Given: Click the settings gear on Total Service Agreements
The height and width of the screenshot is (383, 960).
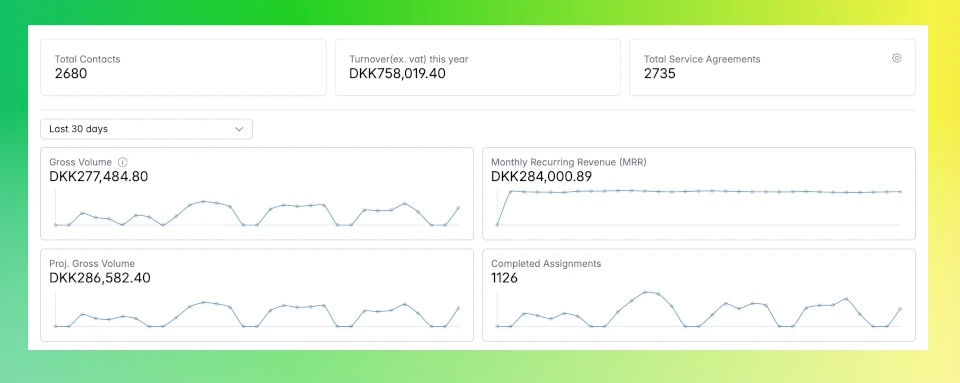Looking at the screenshot, I should 896,58.
